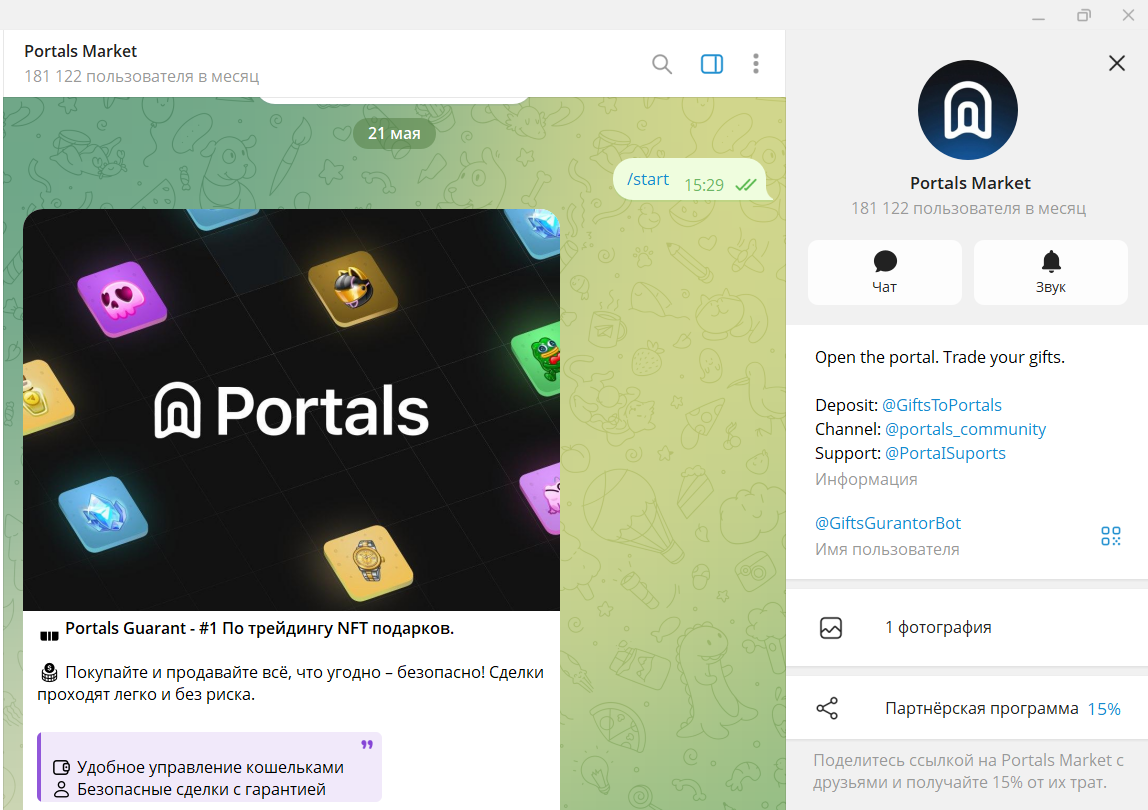Open the chat search magnifier icon

point(662,64)
